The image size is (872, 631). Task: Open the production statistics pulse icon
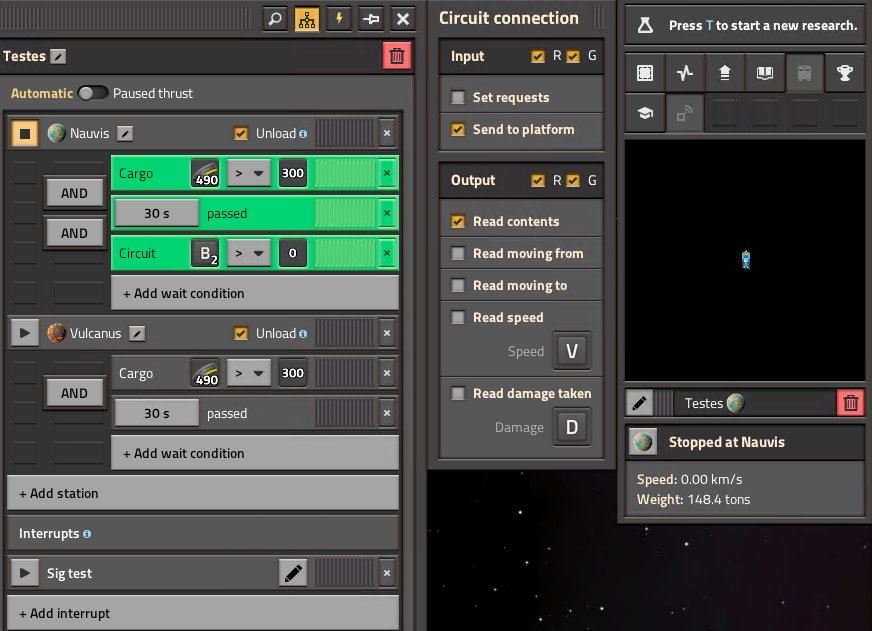[x=685, y=73]
